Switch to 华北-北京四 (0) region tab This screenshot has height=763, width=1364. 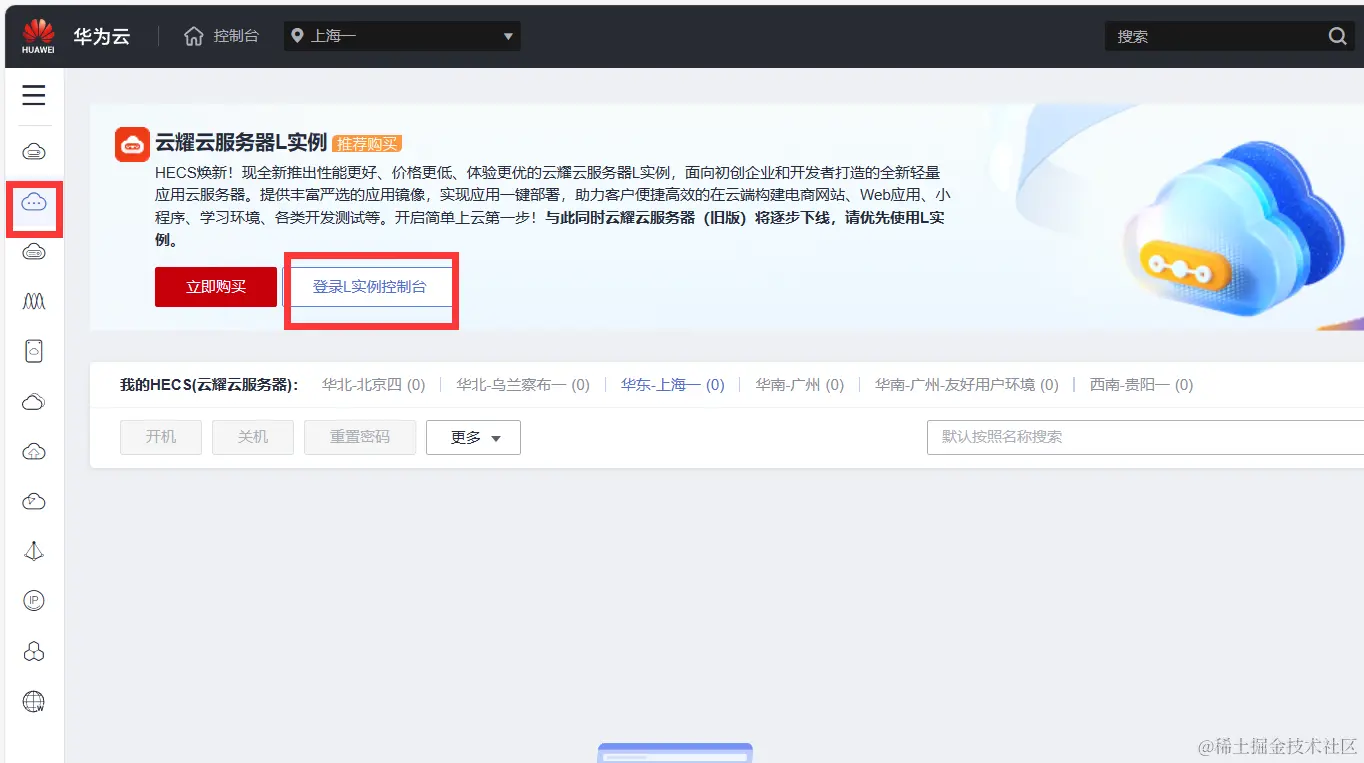click(374, 385)
